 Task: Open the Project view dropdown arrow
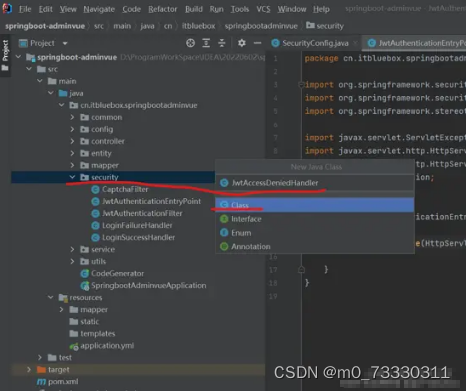[65, 43]
